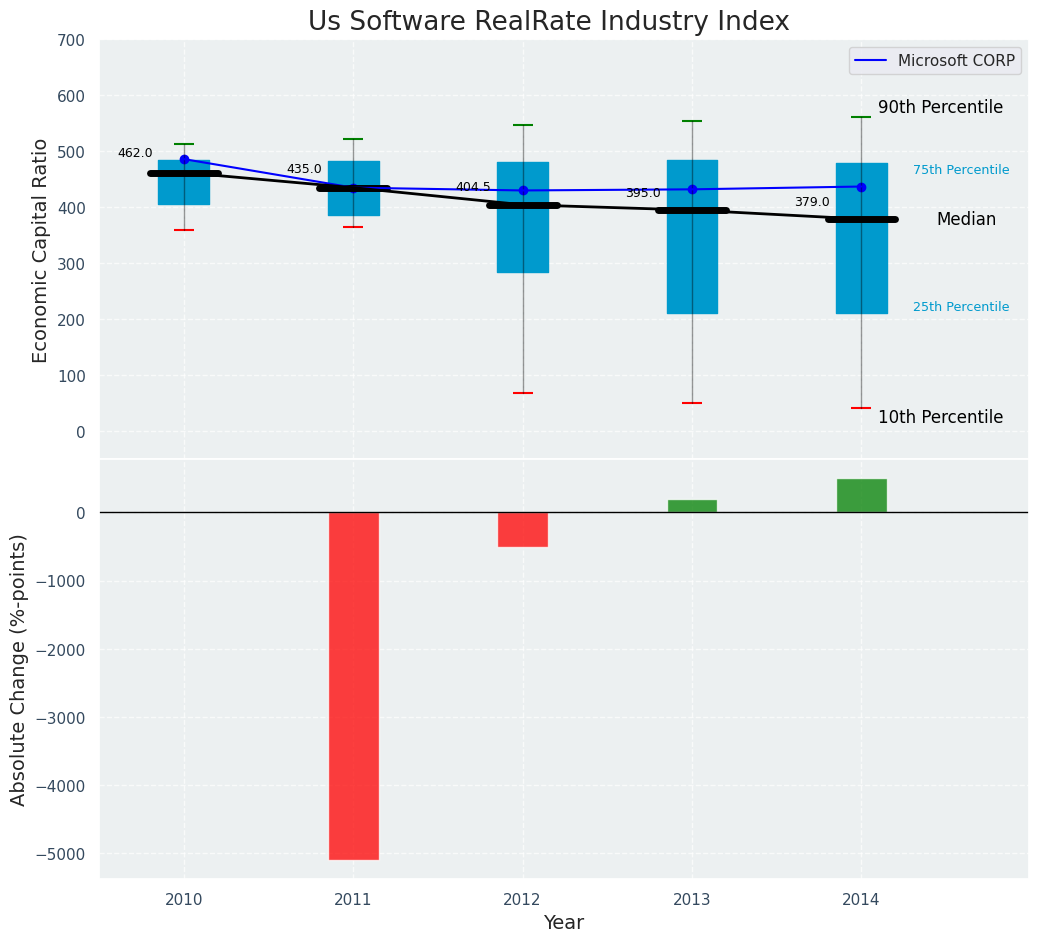This screenshot has width=1039, height=942.
Task: Click the 404.5 median value label
Action: point(473,187)
